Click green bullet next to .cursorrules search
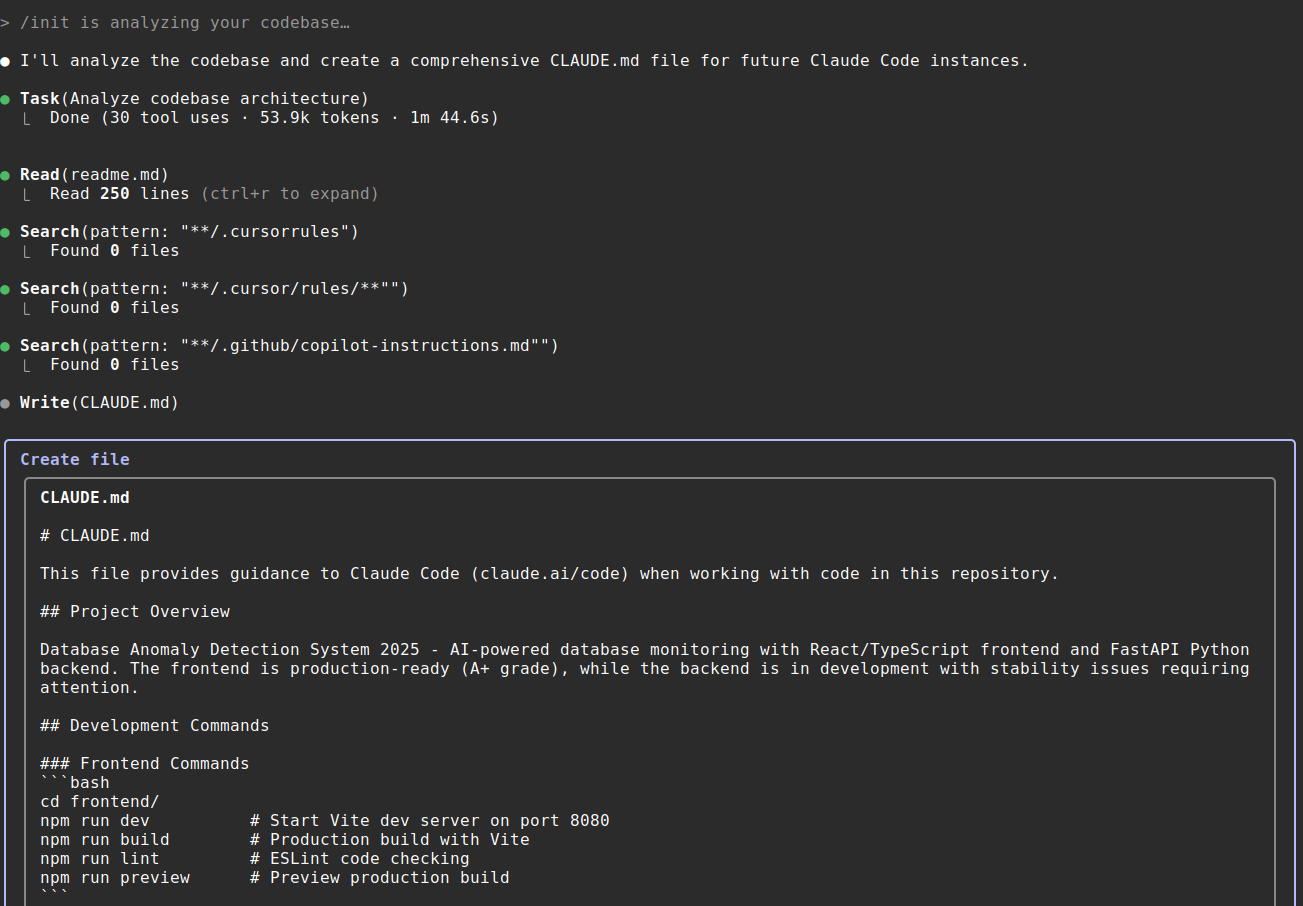Viewport: 1303px width, 906px height. pyautogui.click(x=5, y=232)
